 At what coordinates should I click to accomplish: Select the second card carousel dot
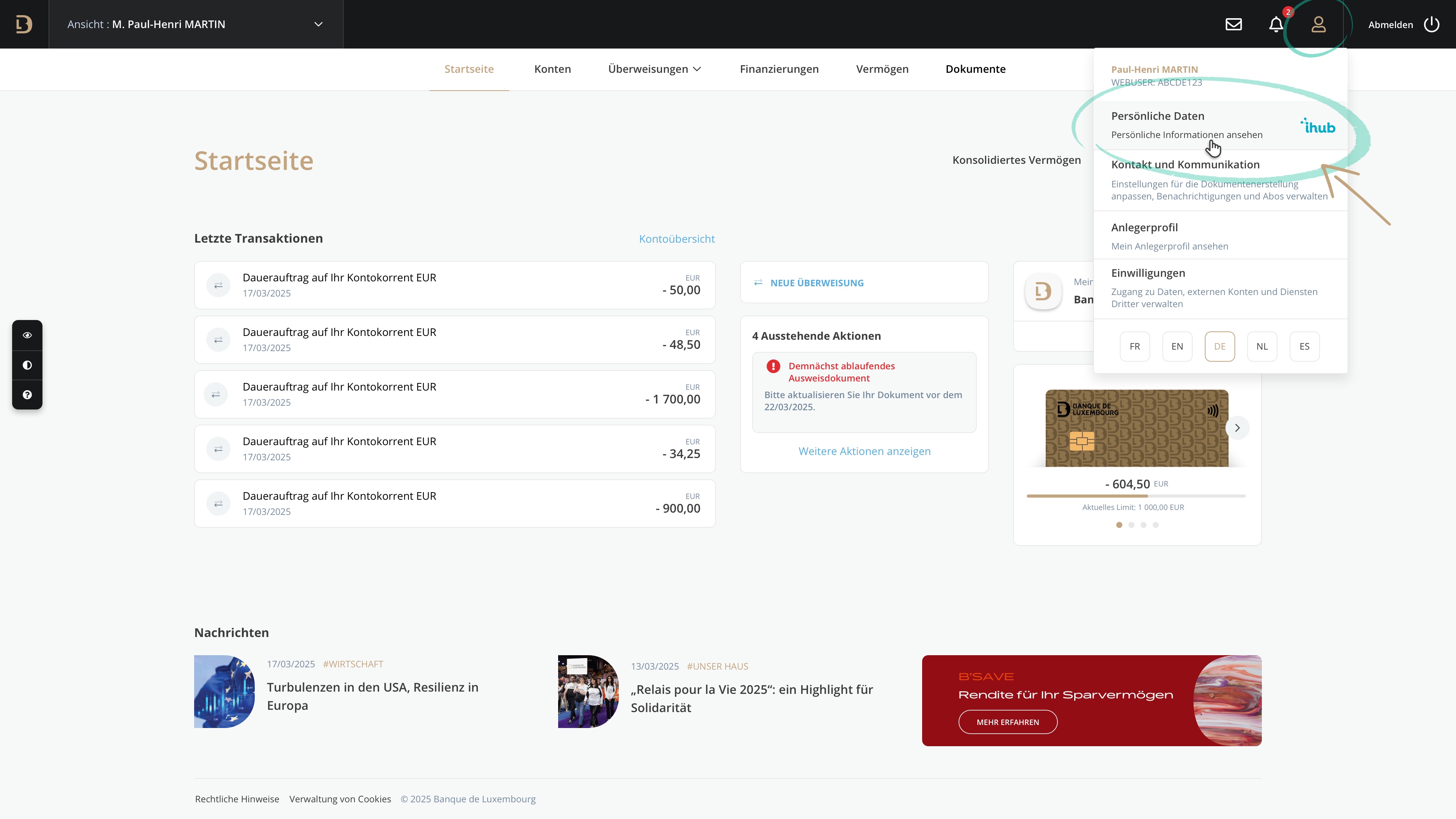point(1131,525)
